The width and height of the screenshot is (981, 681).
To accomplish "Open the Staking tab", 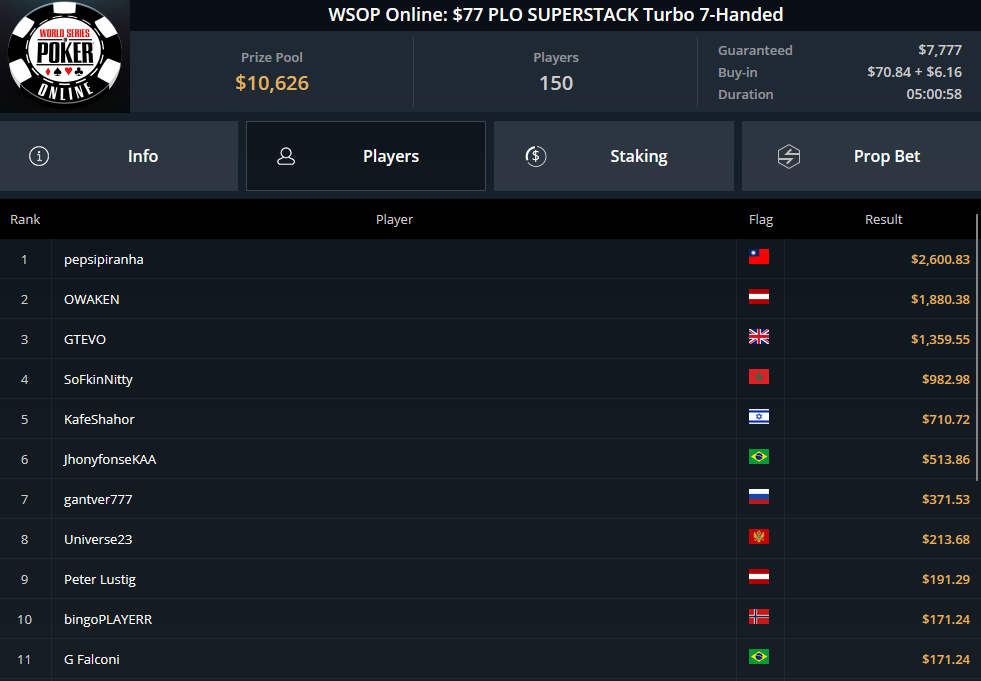I will (x=614, y=156).
